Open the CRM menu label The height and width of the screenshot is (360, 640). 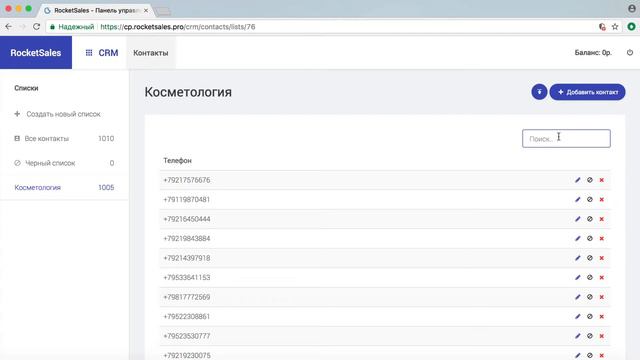coord(108,53)
